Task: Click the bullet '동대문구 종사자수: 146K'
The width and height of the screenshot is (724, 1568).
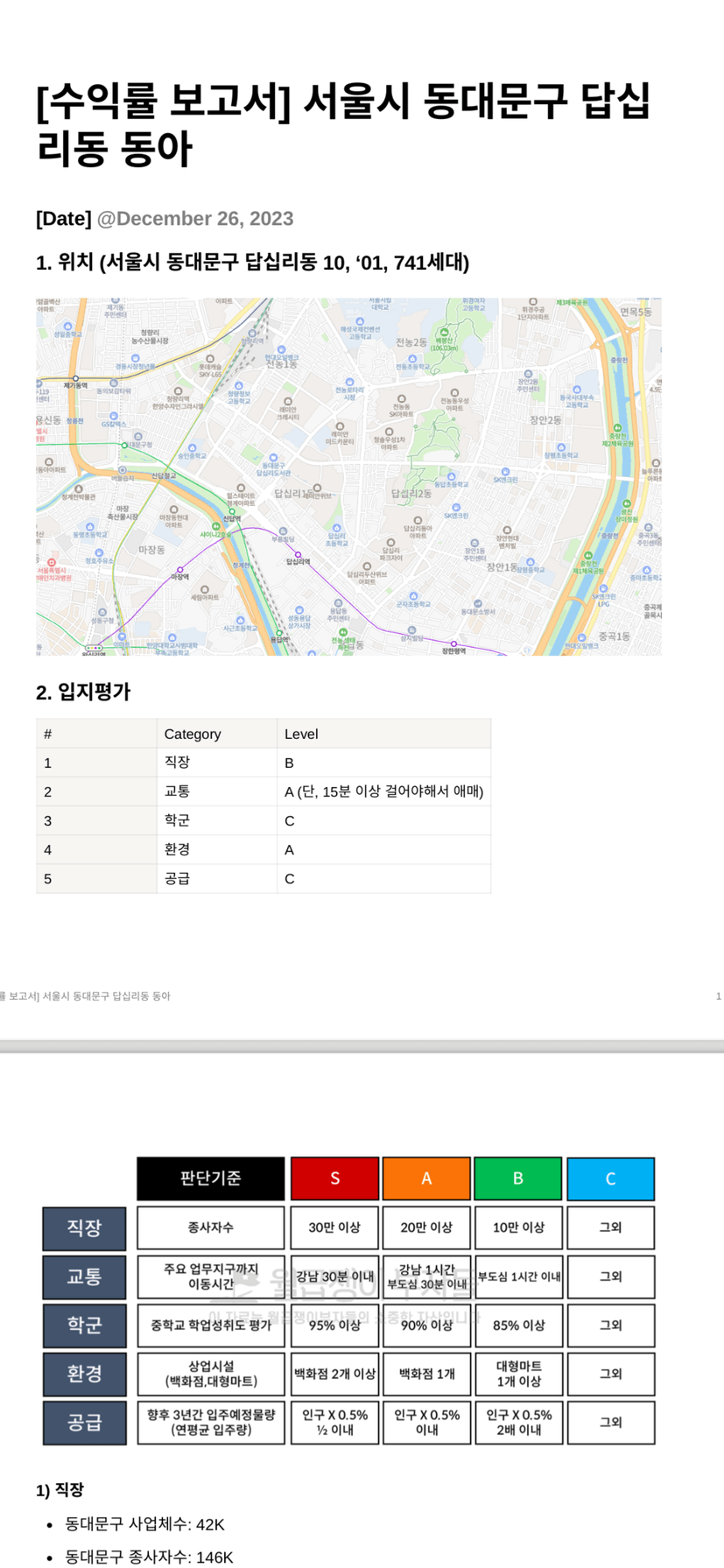Action: 149,1557
